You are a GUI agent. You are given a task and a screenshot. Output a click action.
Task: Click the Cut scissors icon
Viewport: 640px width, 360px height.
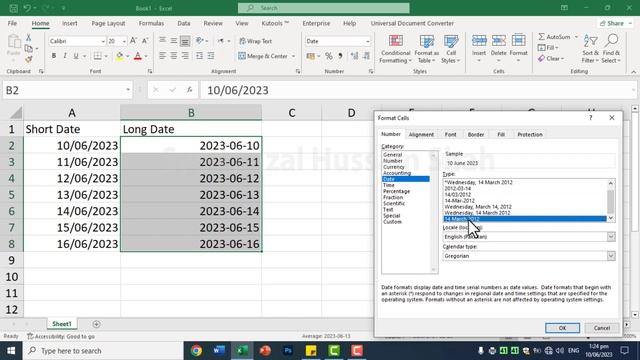[x=29, y=38]
